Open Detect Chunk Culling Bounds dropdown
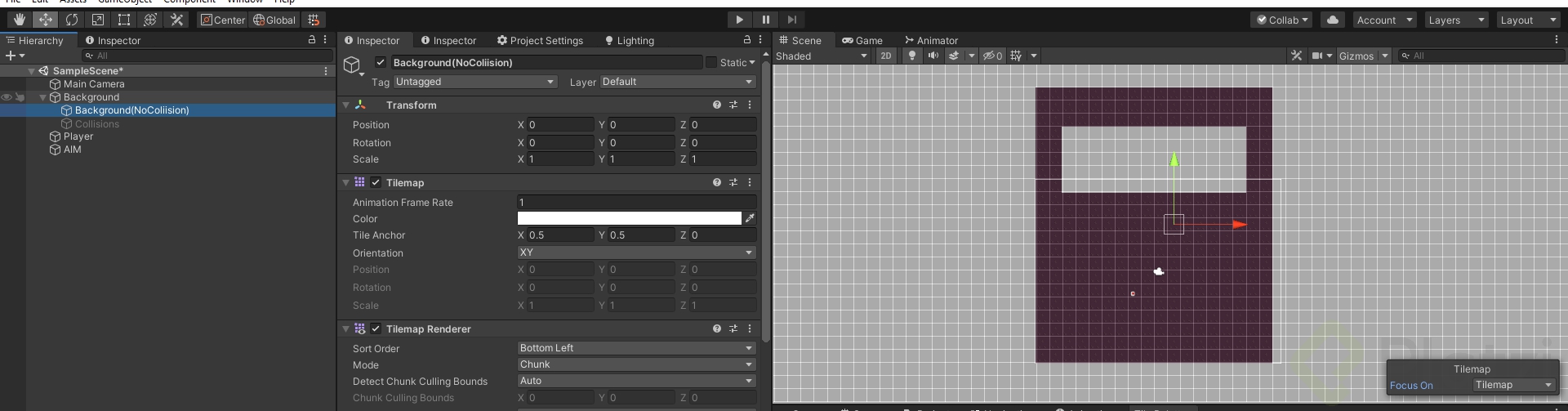1568x411 pixels. coord(636,381)
